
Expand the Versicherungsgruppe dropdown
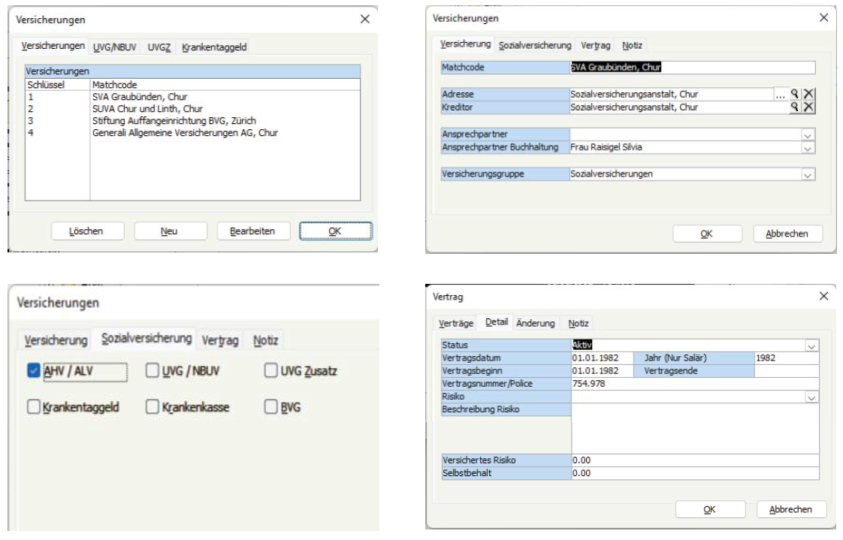808,175
